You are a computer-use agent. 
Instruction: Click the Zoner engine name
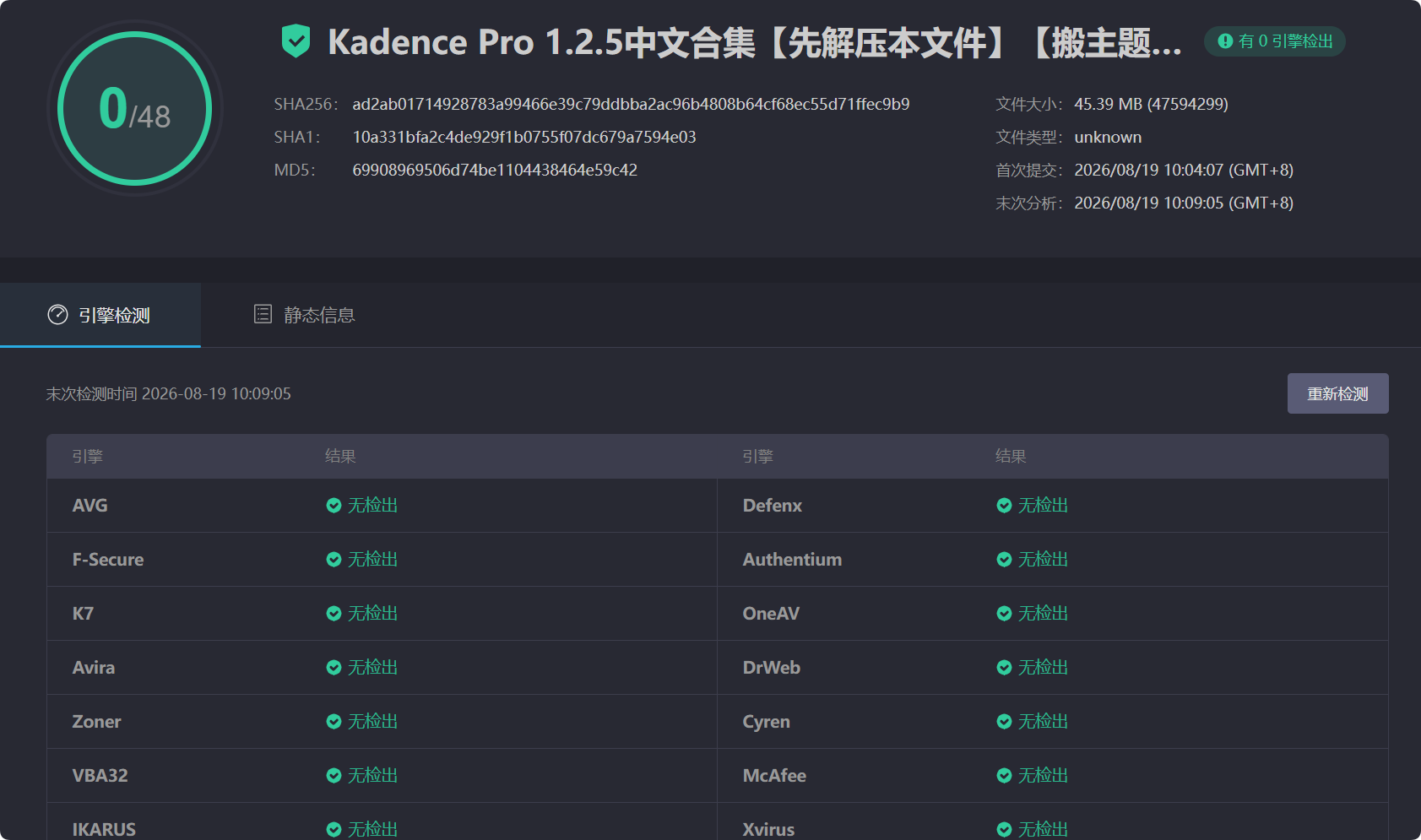coord(96,722)
